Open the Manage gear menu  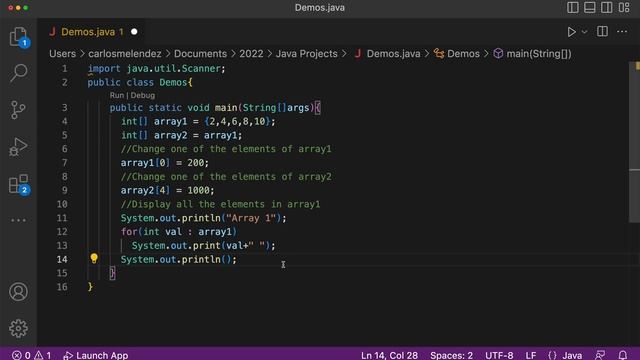(x=18, y=328)
